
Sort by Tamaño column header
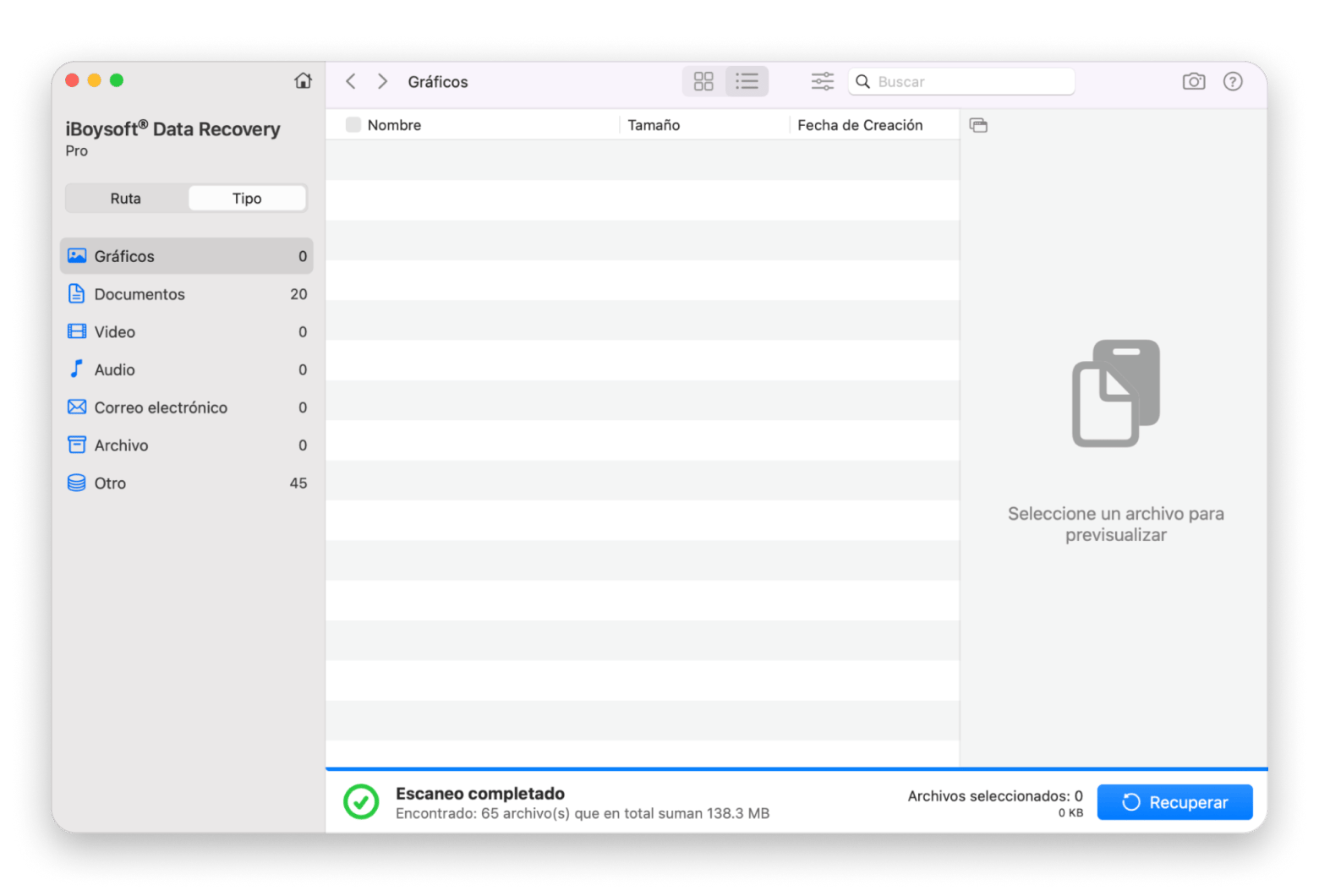pyautogui.click(x=654, y=125)
